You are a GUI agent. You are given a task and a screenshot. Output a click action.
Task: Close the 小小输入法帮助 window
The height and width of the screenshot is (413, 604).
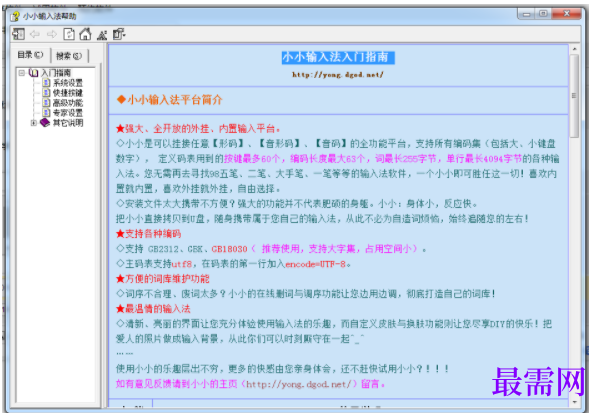(566, 14)
